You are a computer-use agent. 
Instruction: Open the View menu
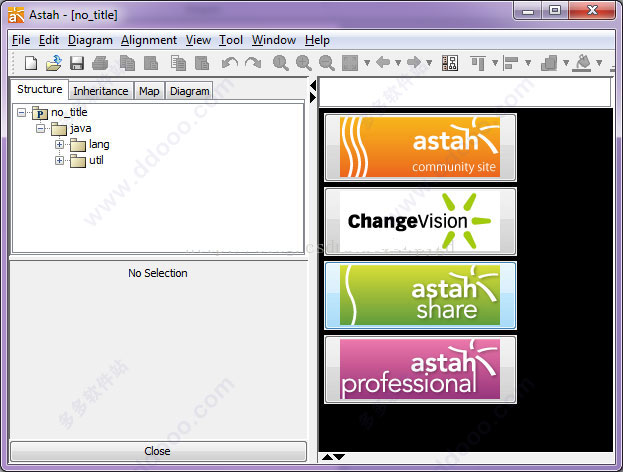point(198,40)
